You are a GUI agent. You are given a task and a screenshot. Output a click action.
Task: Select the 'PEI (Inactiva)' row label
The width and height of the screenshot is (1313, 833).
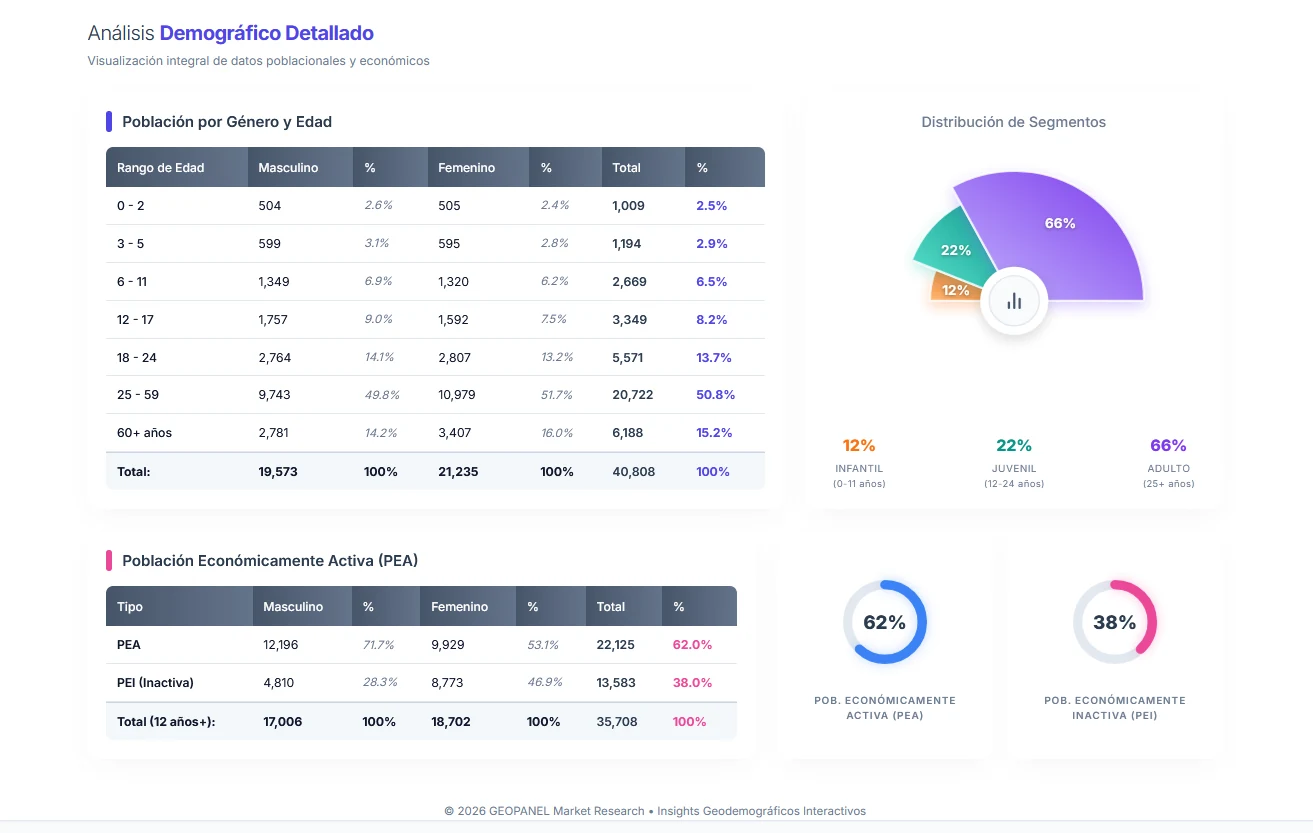(155, 683)
